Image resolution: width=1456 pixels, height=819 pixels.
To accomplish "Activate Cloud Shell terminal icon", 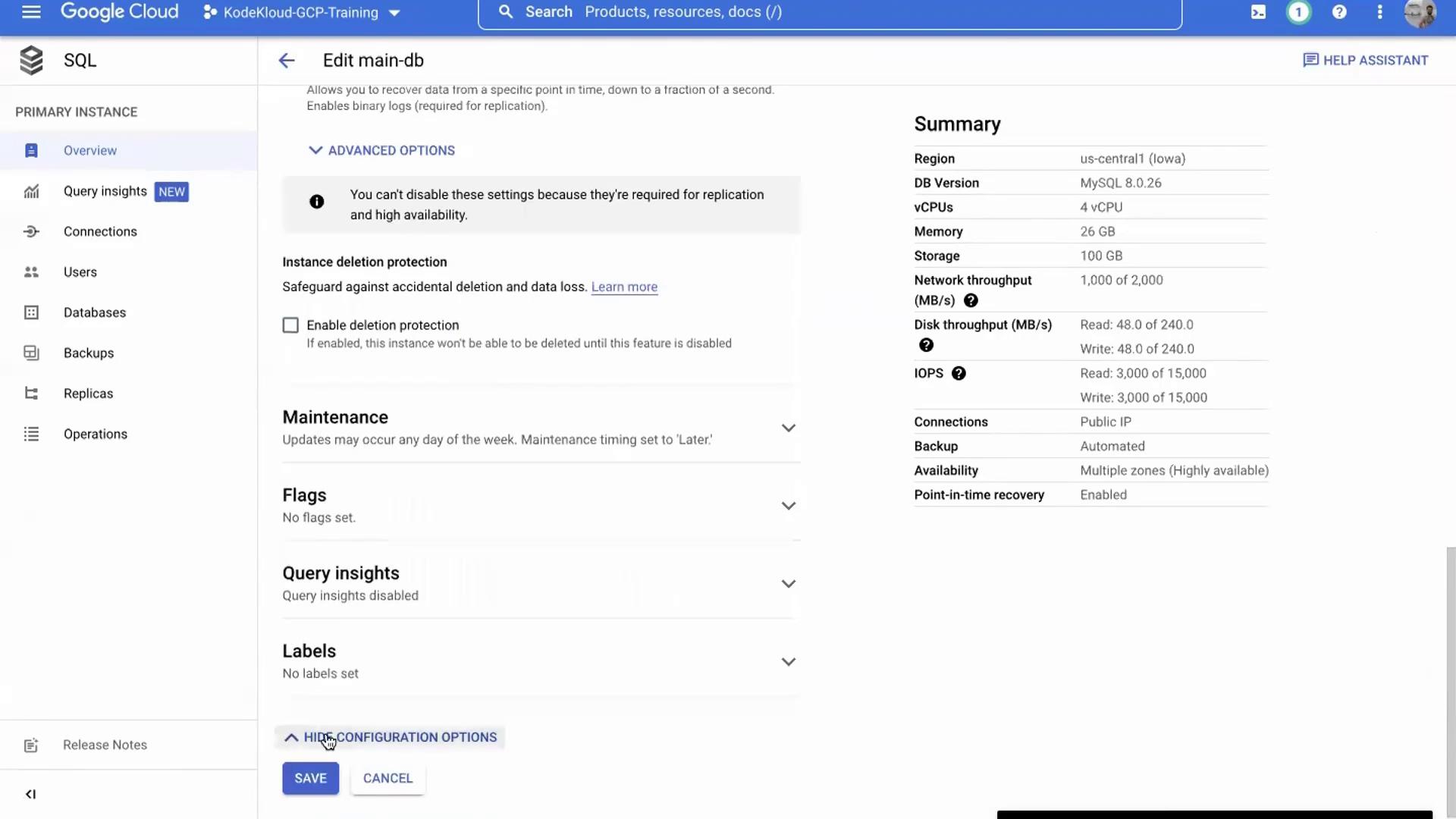I will point(1258,12).
